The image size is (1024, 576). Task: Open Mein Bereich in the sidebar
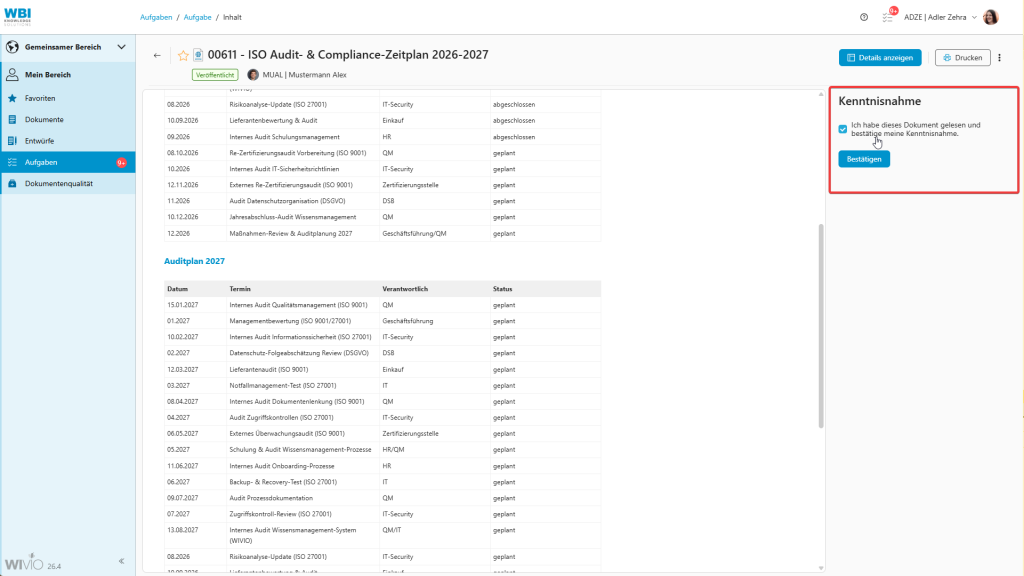(68, 75)
